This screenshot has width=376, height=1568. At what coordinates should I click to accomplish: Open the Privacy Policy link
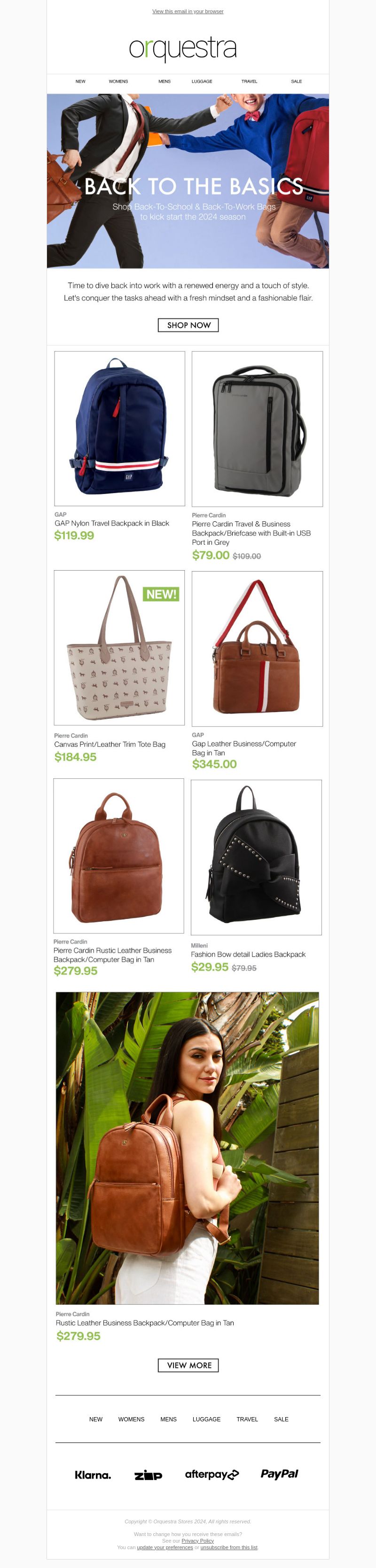click(x=198, y=1541)
